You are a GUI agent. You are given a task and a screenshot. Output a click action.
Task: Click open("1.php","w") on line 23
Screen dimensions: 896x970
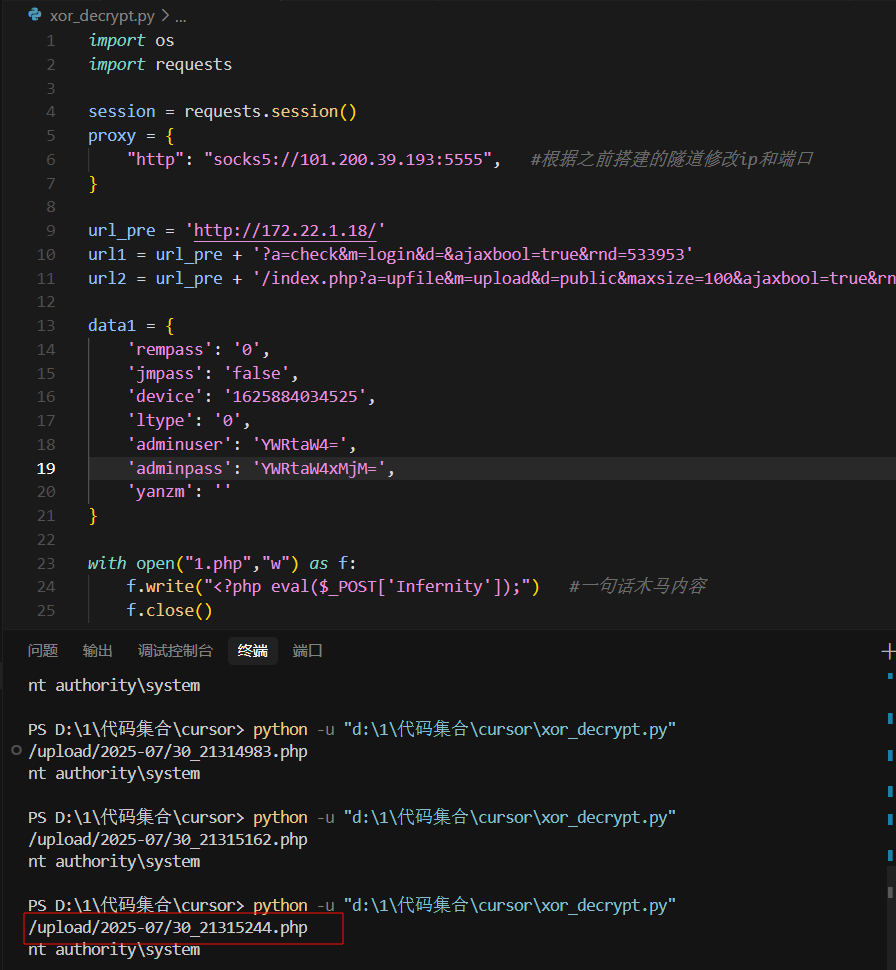tap(218, 564)
